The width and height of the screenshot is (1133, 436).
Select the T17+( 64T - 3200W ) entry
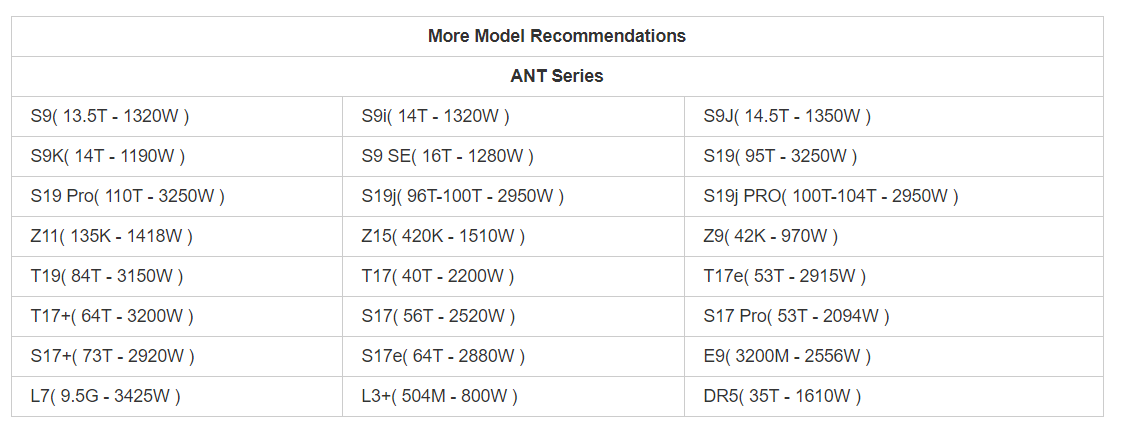[x=112, y=316]
